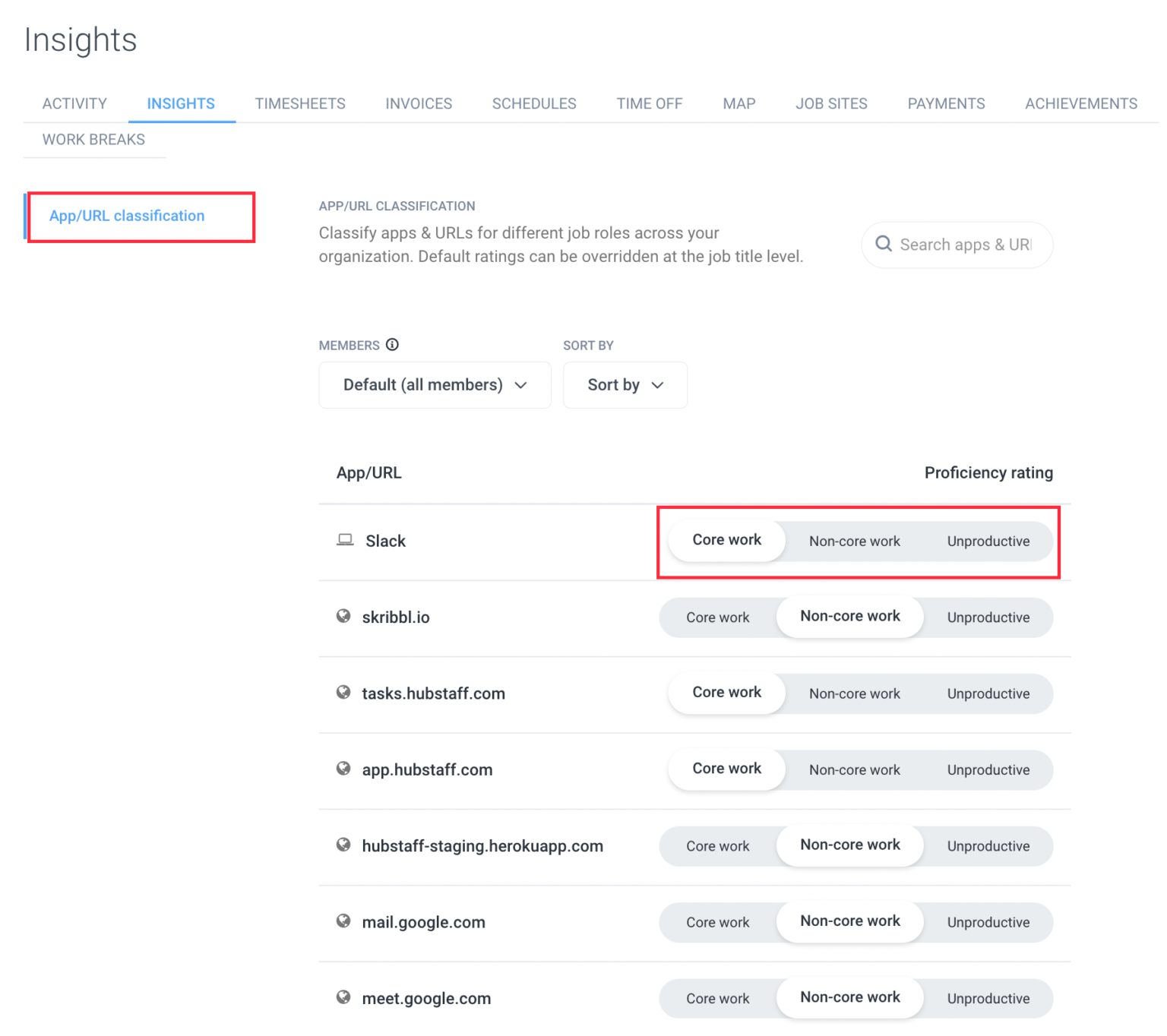Click the search magnifier icon
The width and height of the screenshot is (1167, 1036).
[884, 244]
